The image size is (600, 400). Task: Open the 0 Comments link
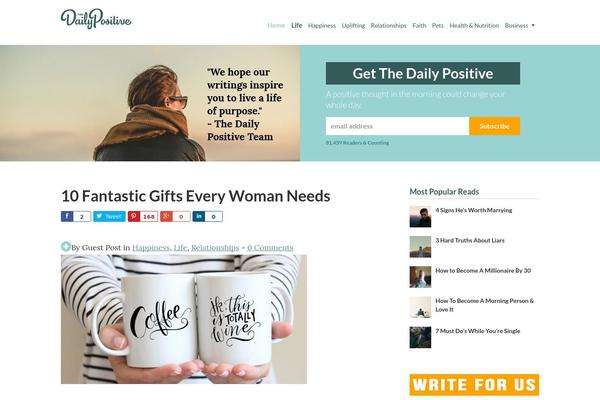coord(270,248)
